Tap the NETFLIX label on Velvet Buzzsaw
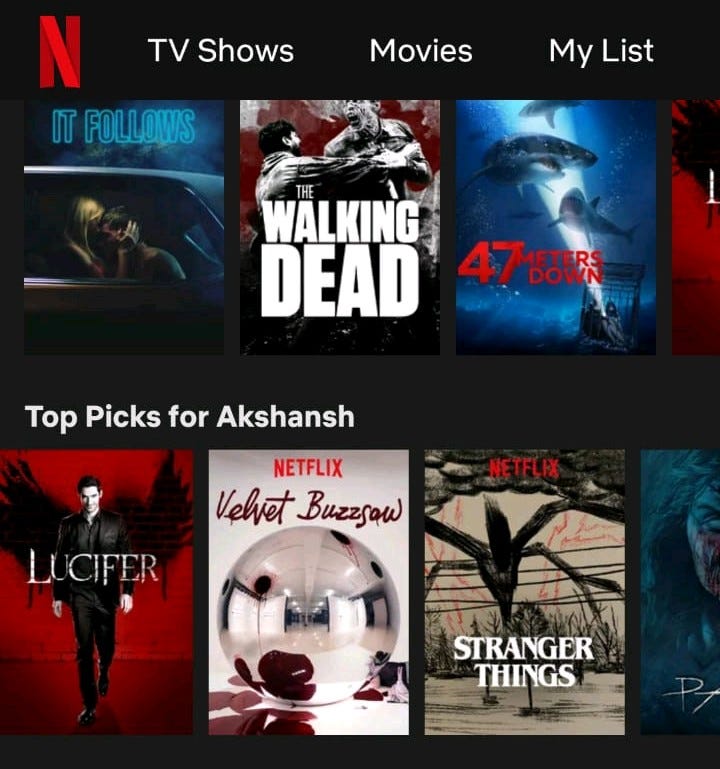 pyautogui.click(x=308, y=468)
